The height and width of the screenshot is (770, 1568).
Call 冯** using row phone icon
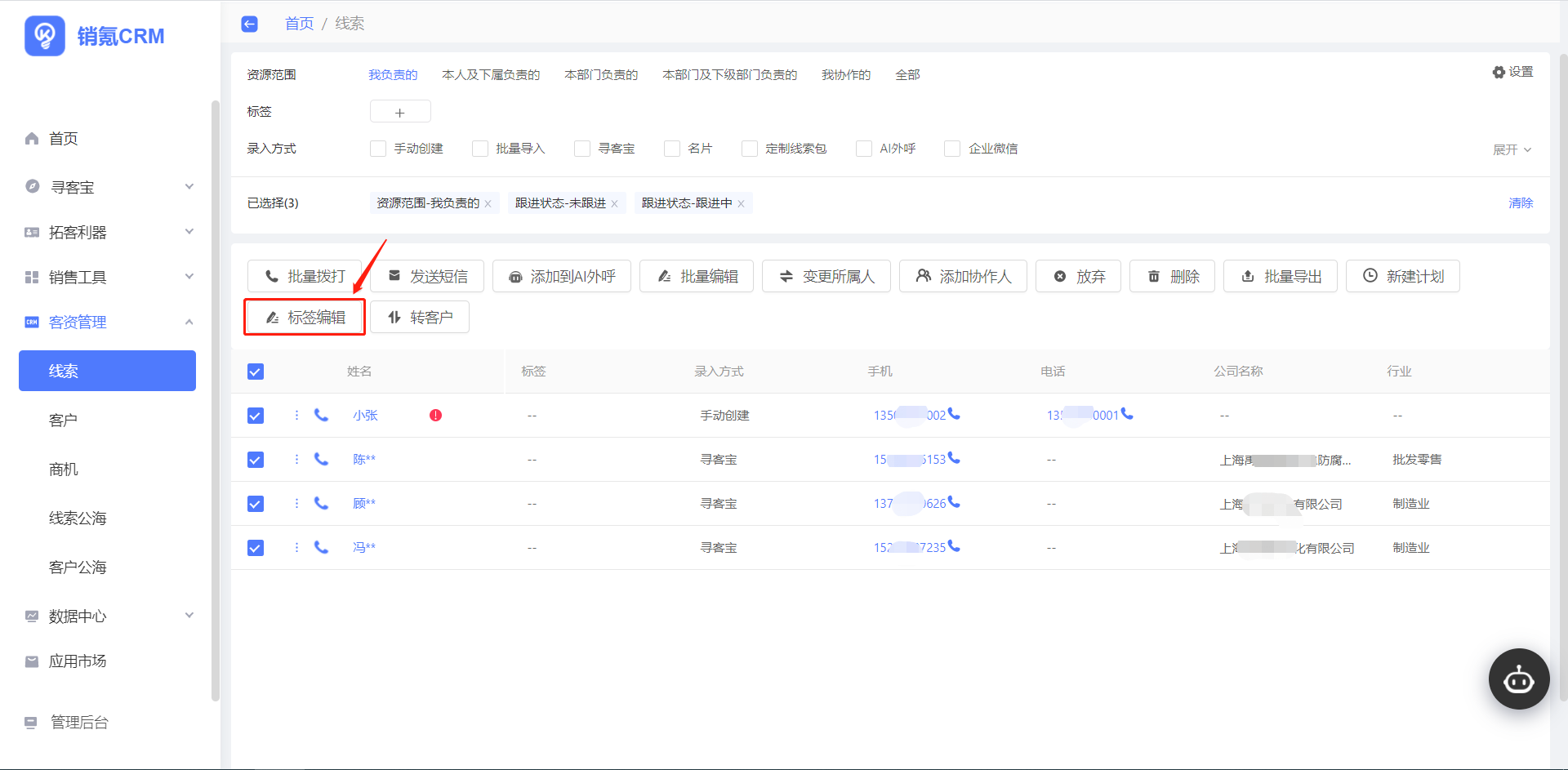pyautogui.click(x=322, y=548)
